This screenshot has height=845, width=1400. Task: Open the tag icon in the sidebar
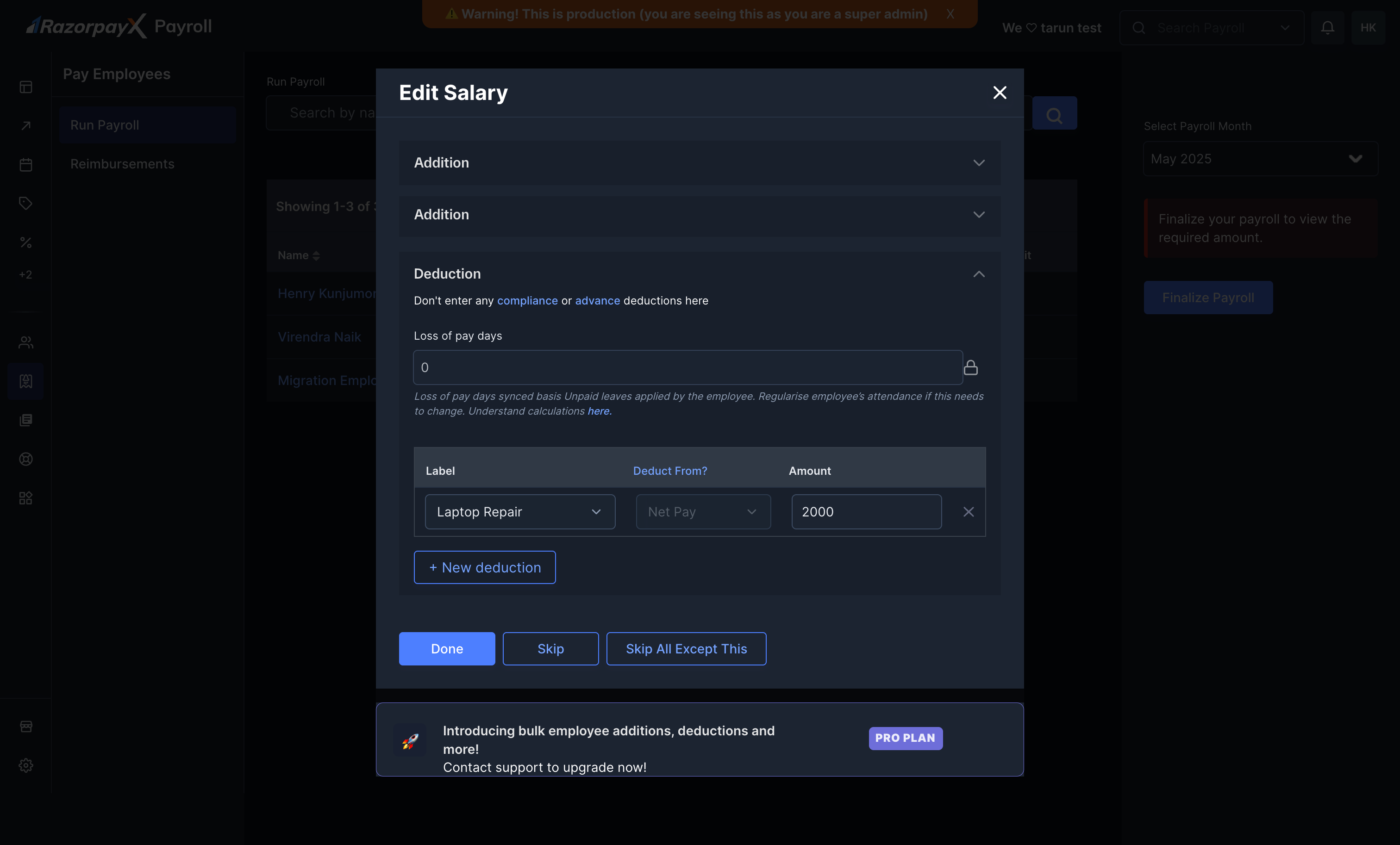(25, 203)
